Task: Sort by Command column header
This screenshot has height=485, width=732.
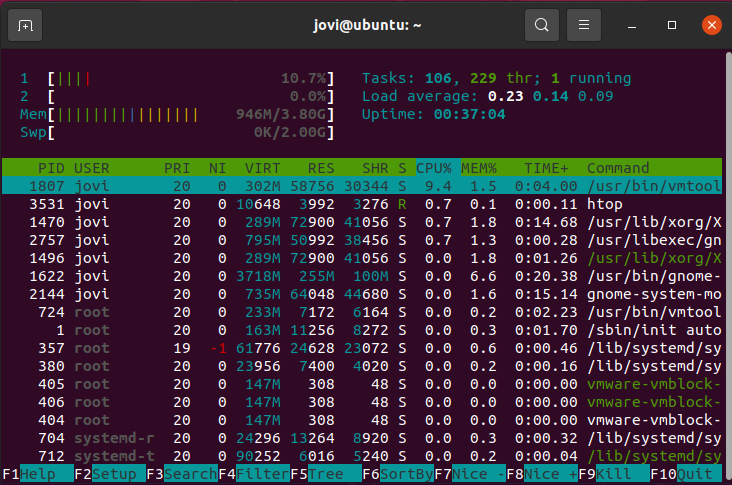Action: pyautogui.click(x=618, y=168)
